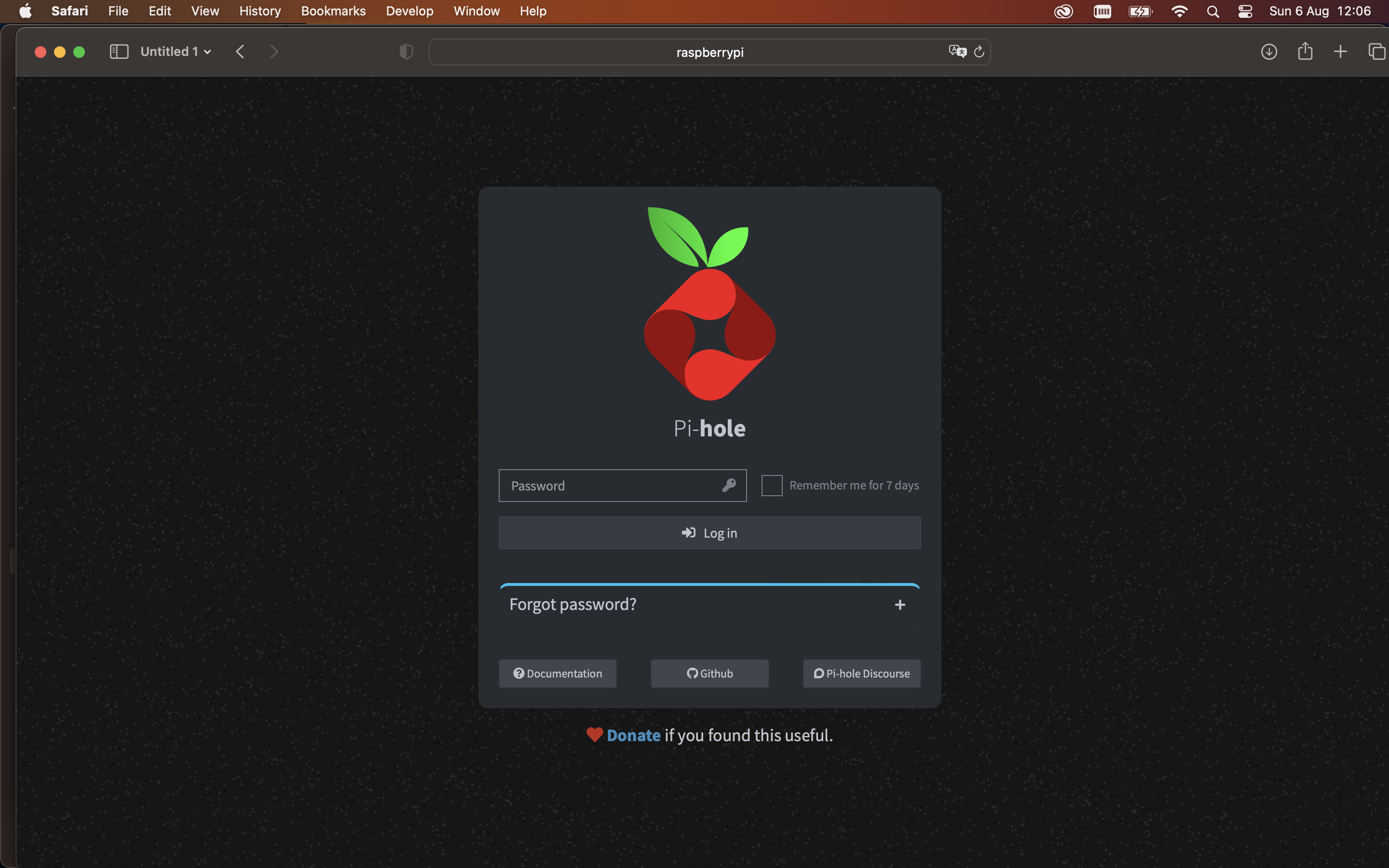Image resolution: width=1389 pixels, height=868 pixels.
Task: Focus the Password input field
Action: (622, 486)
